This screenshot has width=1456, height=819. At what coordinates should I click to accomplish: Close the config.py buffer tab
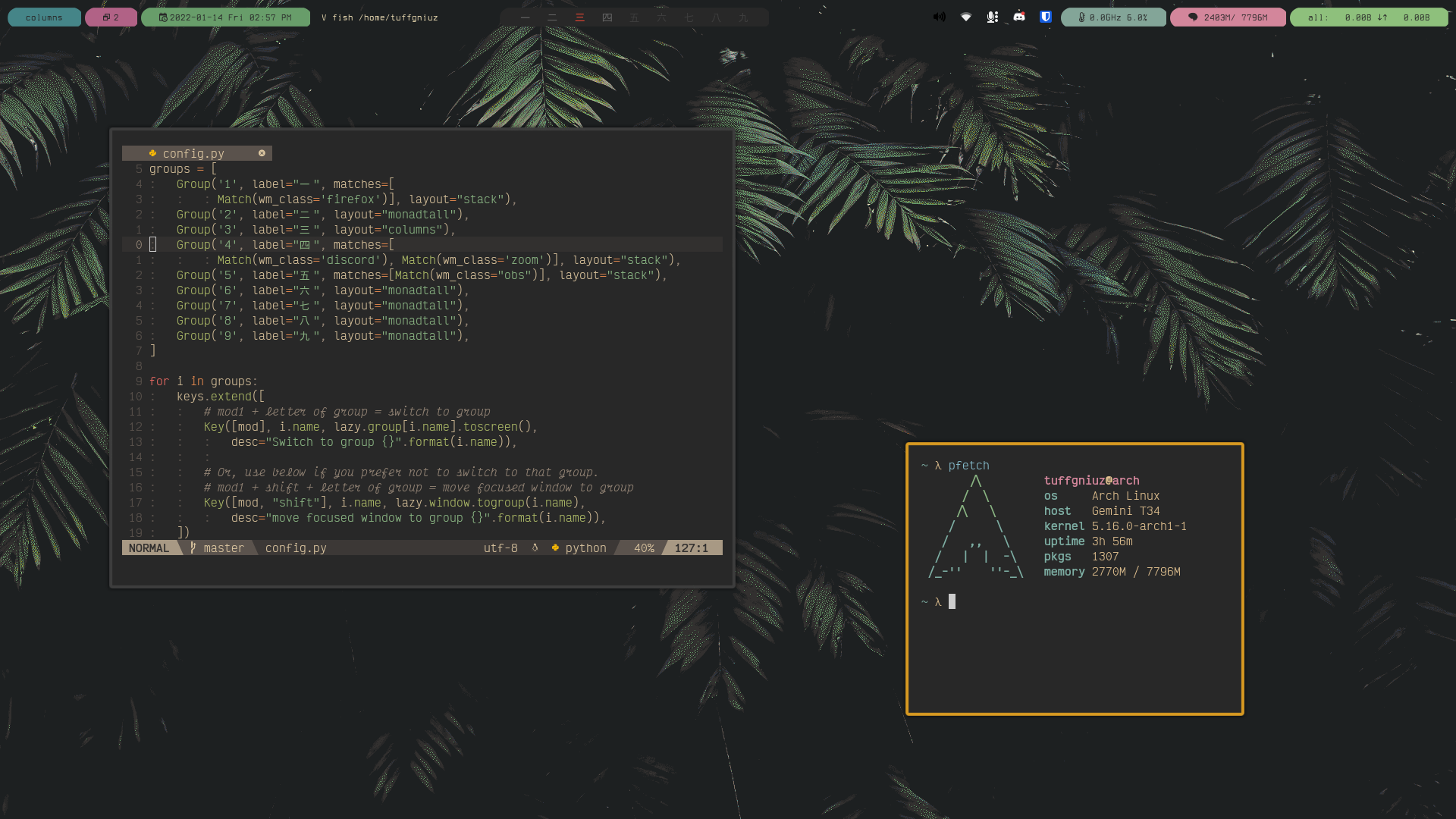click(262, 153)
